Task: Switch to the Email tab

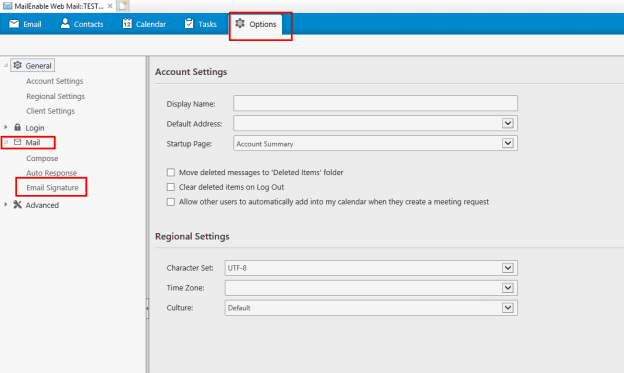Action: point(25,24)
